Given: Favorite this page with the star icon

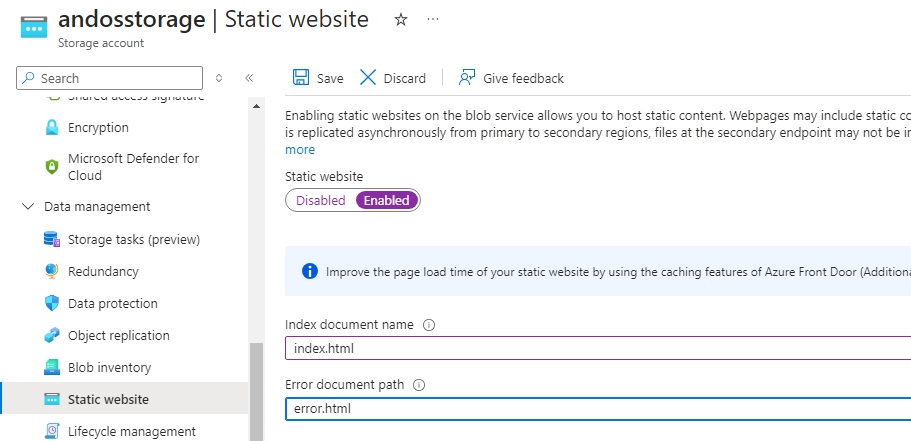Looking at the screenshot, I should click(401, 20).
